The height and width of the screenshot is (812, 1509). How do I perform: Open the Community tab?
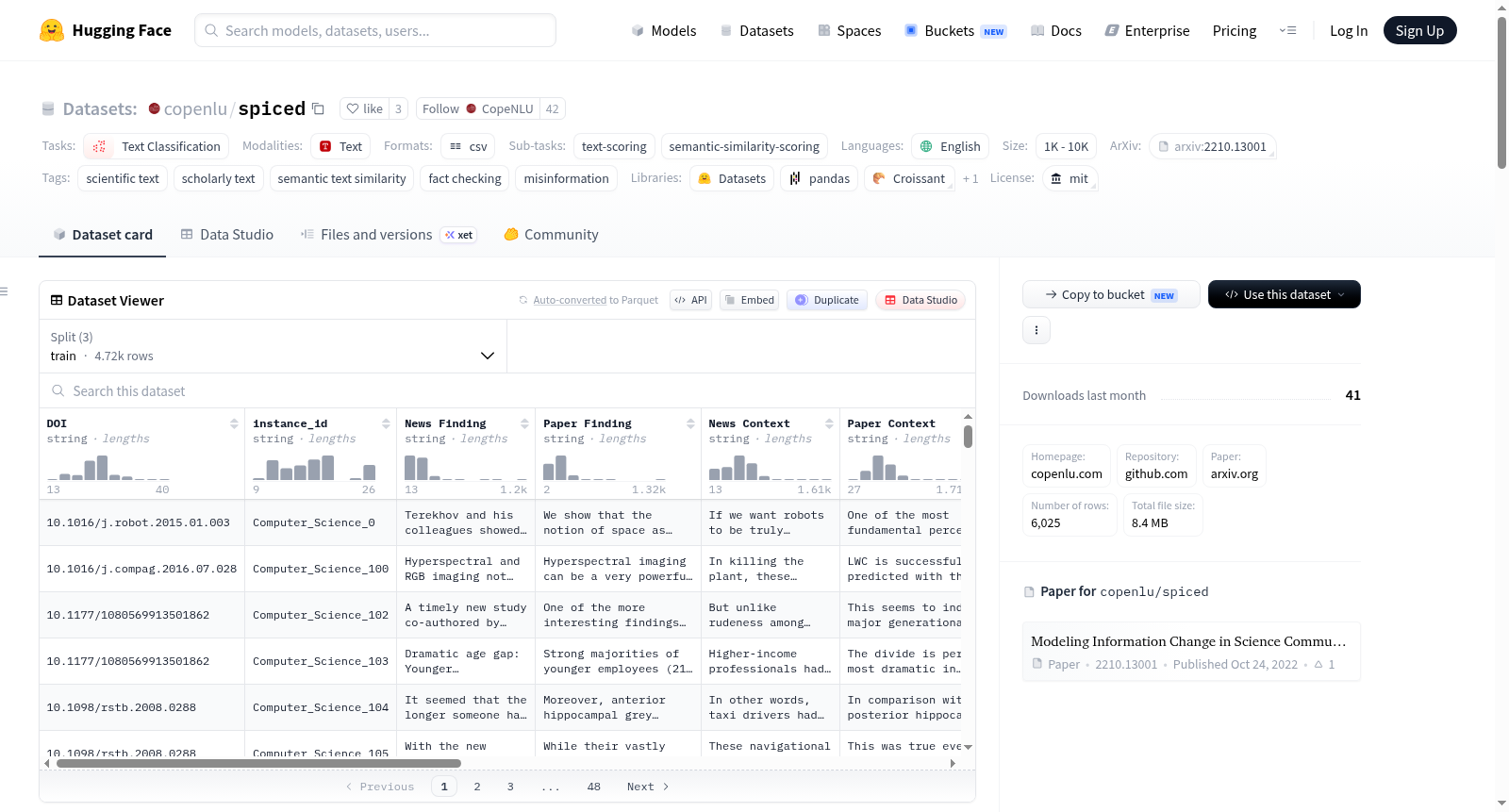click(x=551, y=235)
